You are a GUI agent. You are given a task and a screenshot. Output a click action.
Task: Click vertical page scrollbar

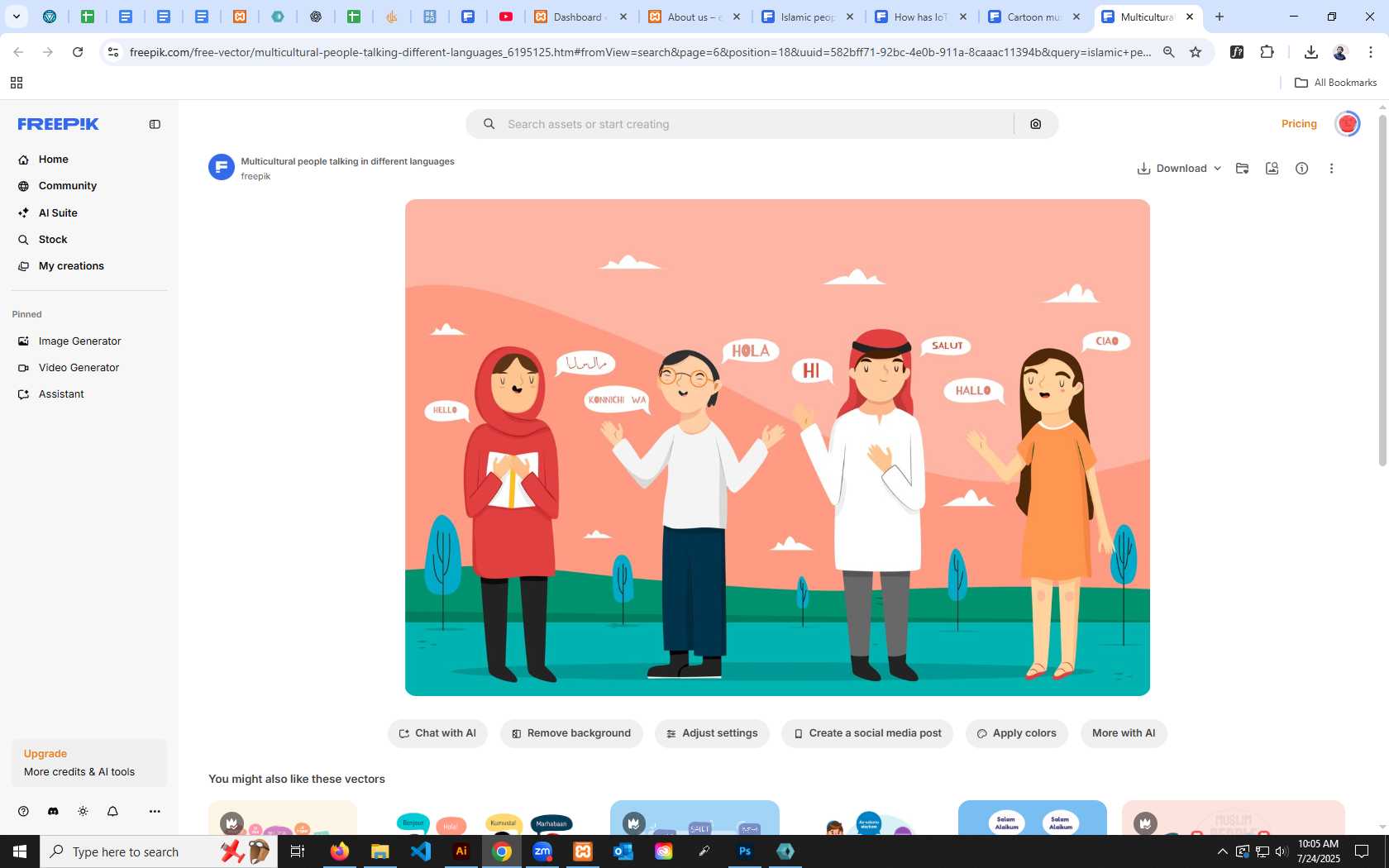click(1382, 289)
